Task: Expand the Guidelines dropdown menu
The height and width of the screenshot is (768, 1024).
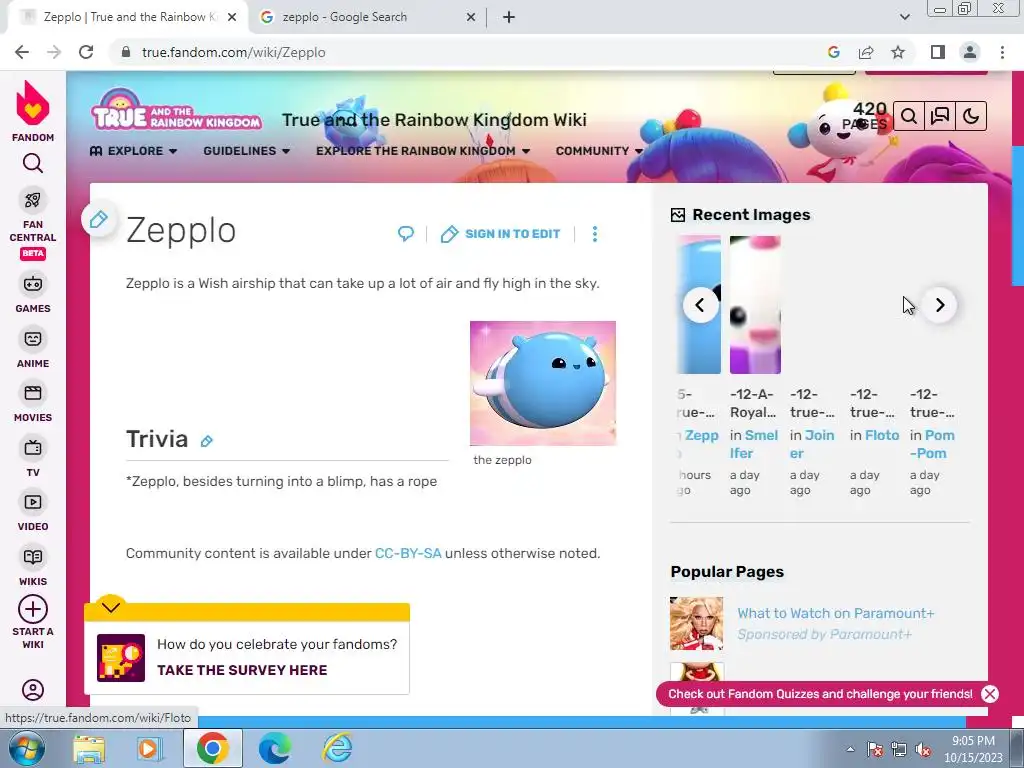Action: tap(246, 151)
